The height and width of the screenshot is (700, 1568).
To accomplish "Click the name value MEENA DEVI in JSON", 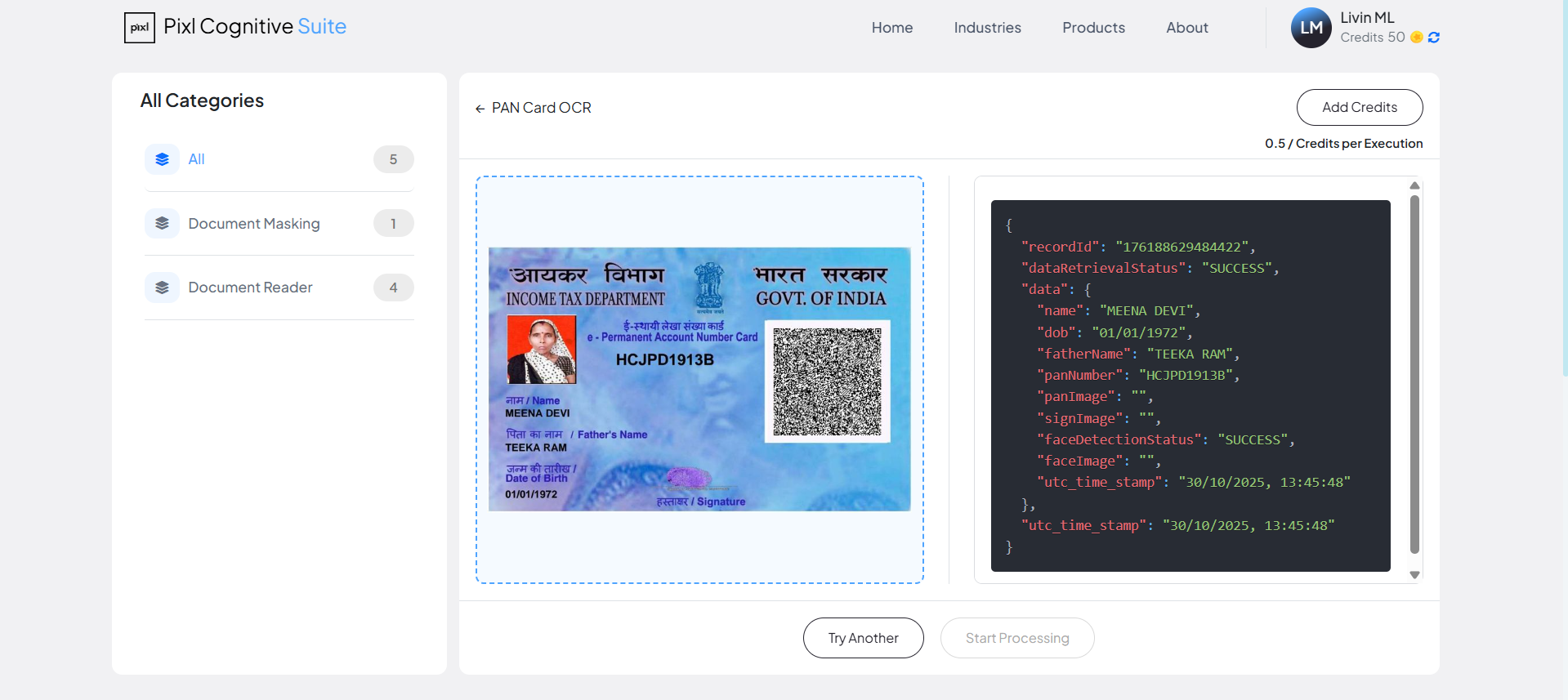I will [x=1146, y=311].
